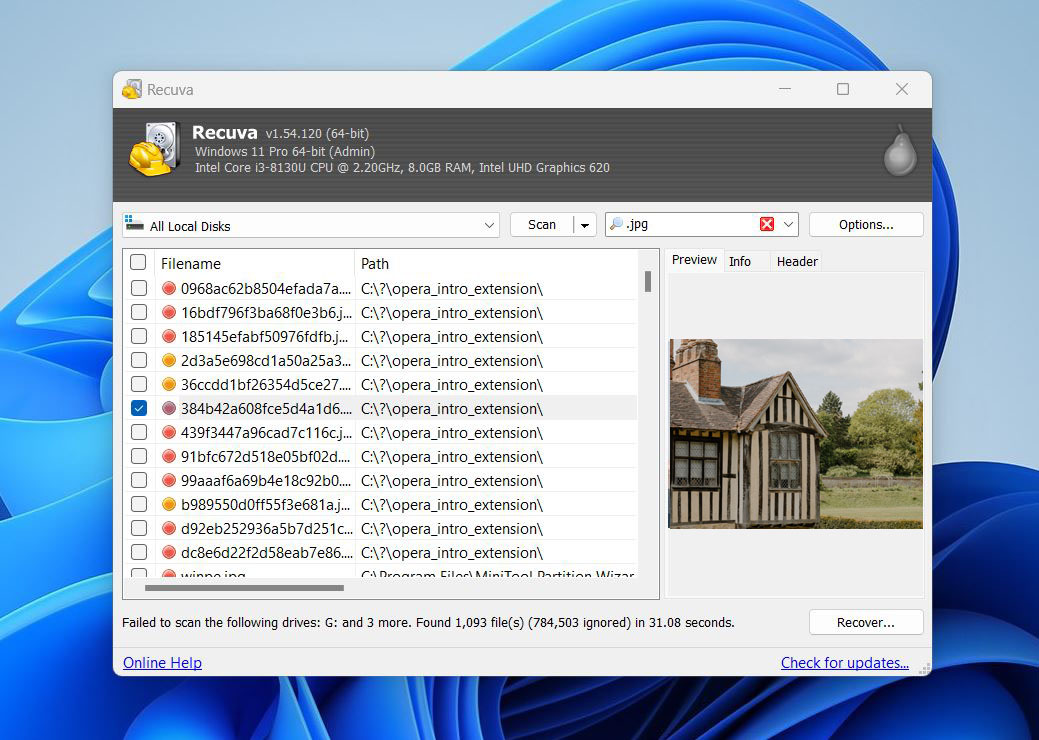
Task: Check the box for 36ccdd1bf26354d5ce27
Action: tap(138, 384)
